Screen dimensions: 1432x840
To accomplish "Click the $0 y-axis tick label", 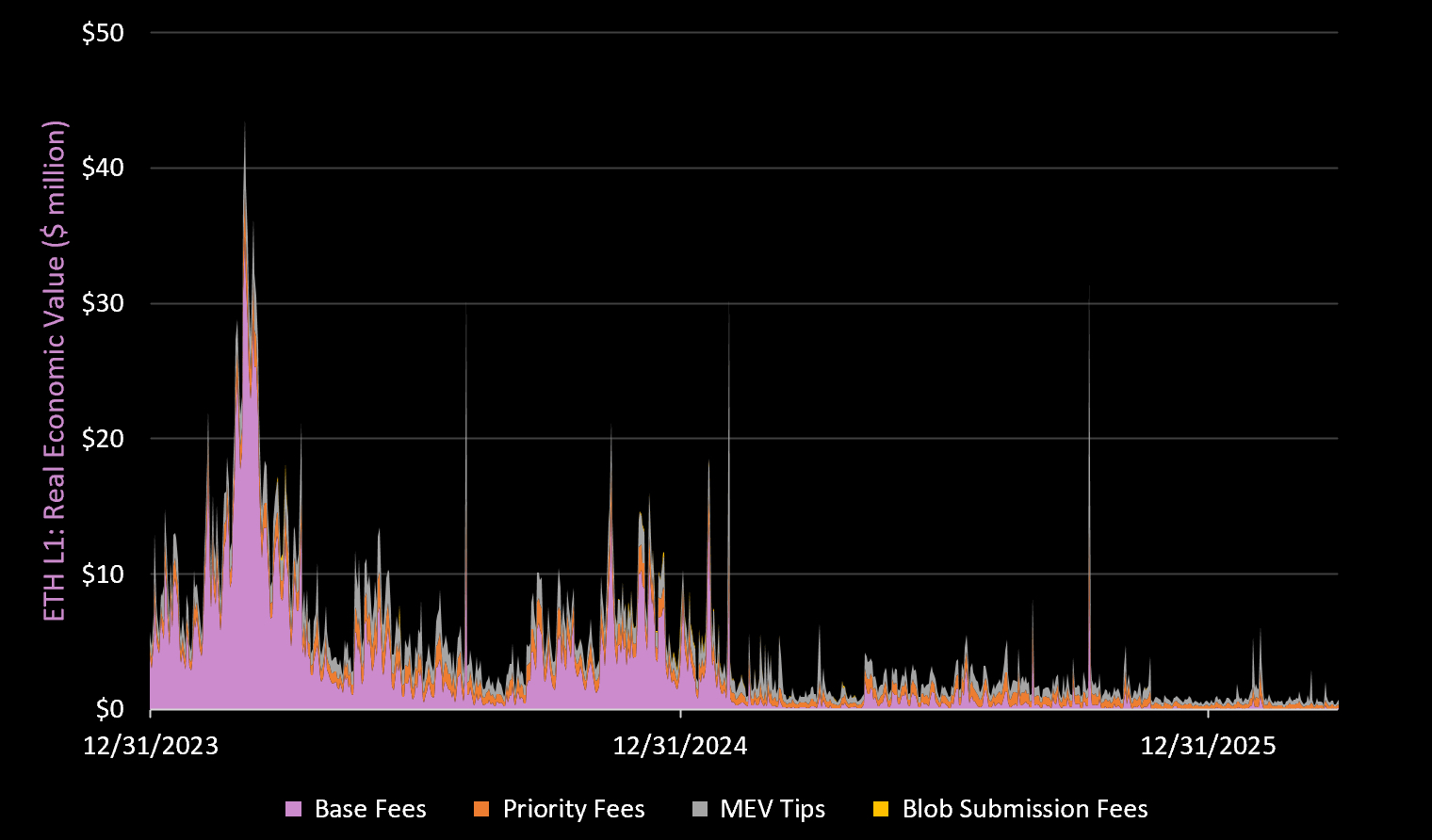I will pyautogui.click(x=109, y=709).
